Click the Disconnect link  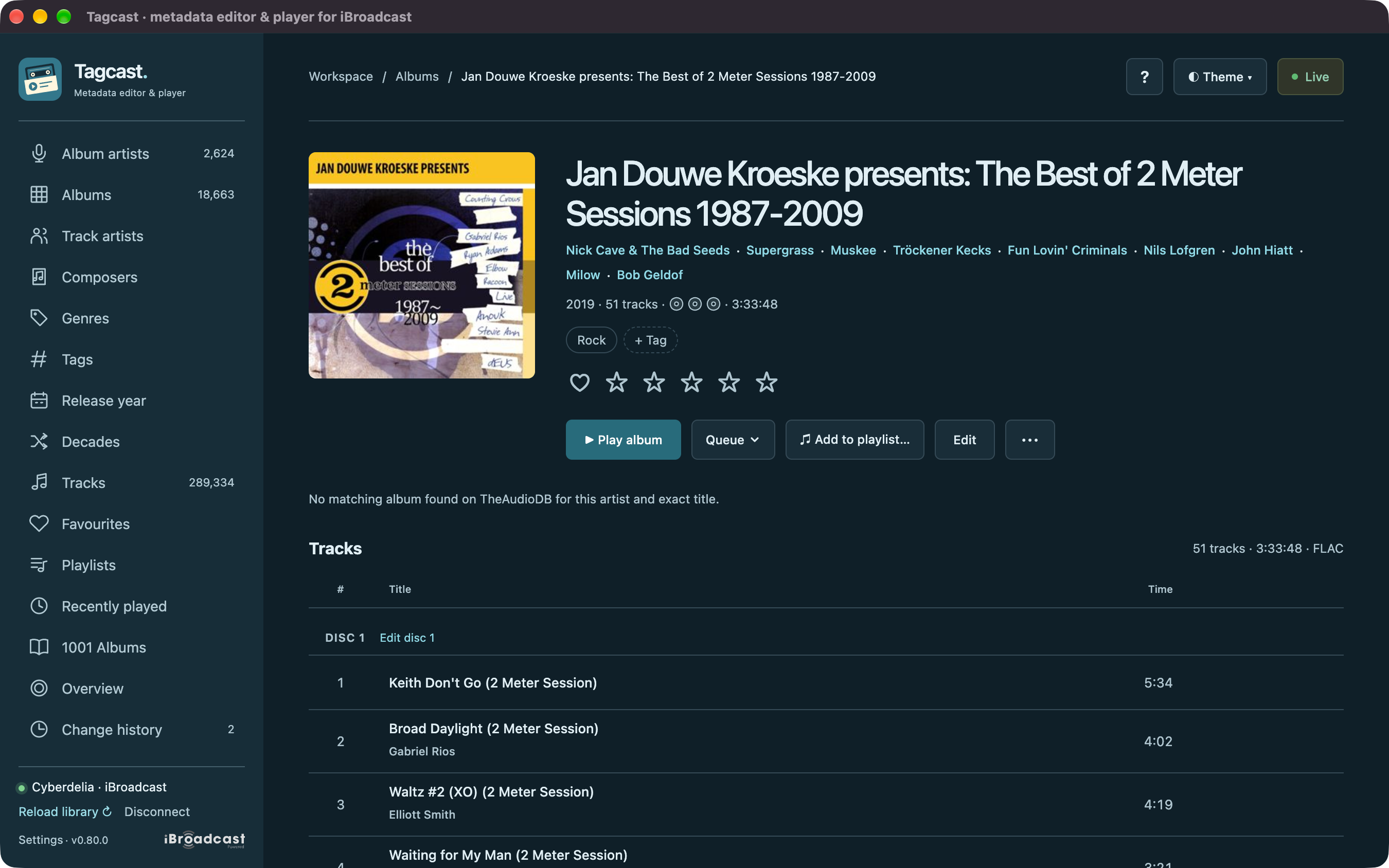[x=157, y=812]
